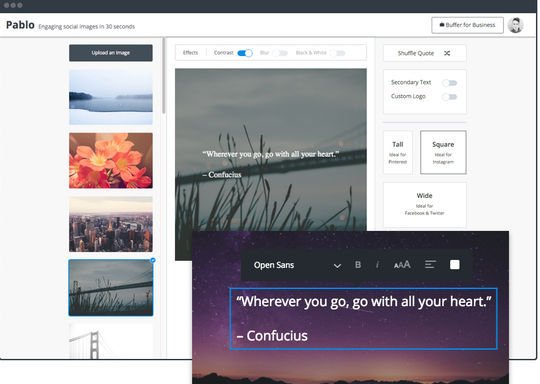The image size is (540, 384).
Task: Select the Wide Facebook & Twitter size
Action: click(425, 205)
